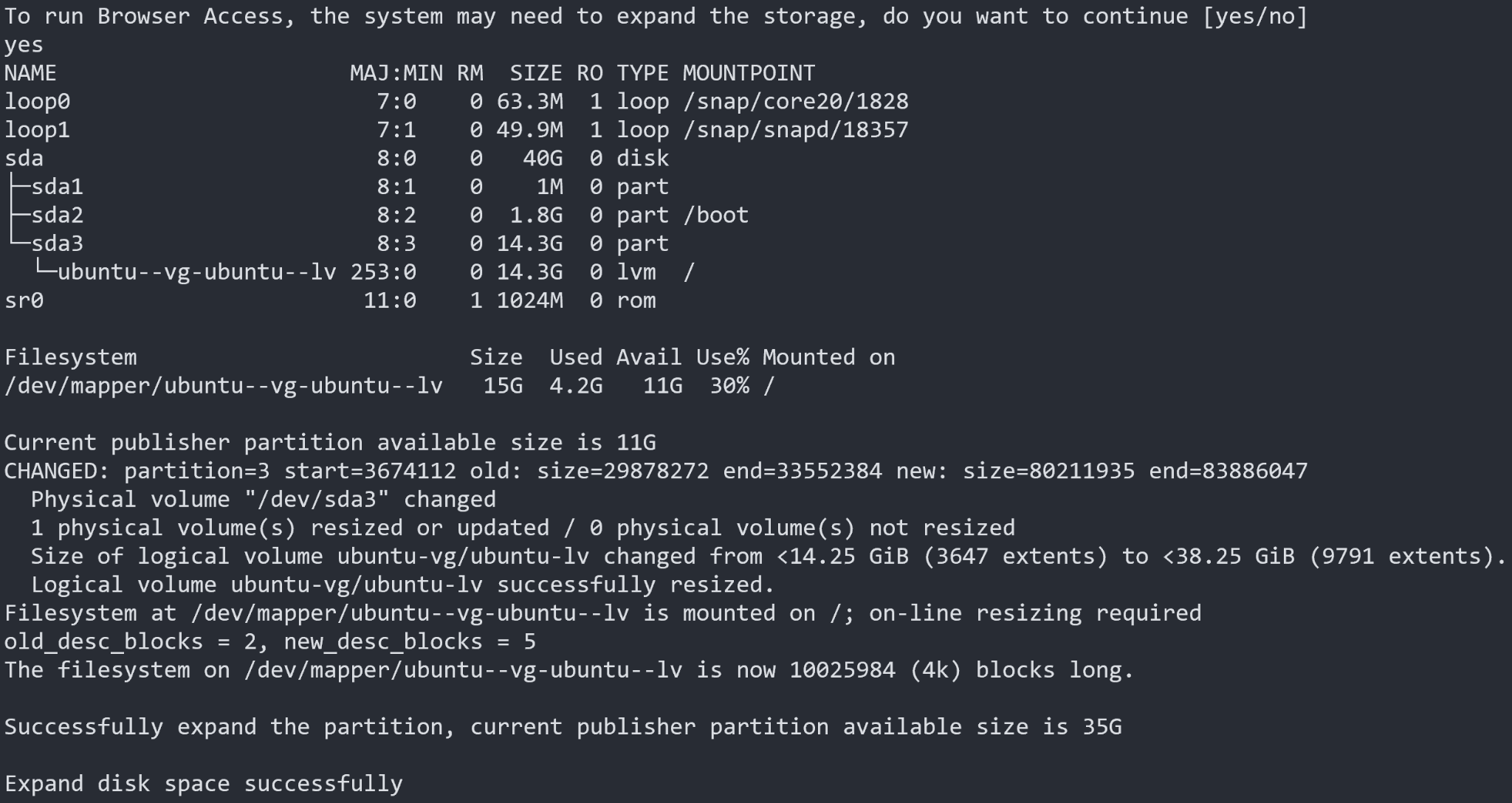Click the sda3 partition entry
1512x803 pixels.
point(57,244)
